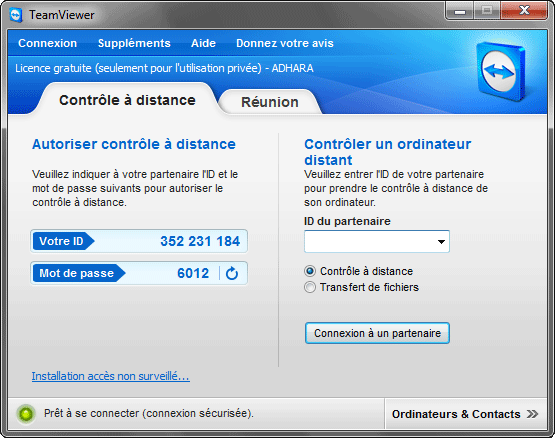Image resolution: width=555 pixels, height=438 pixels.
Task: Refresh the password with circular arrow icon
Action: (x=232, y=273)
